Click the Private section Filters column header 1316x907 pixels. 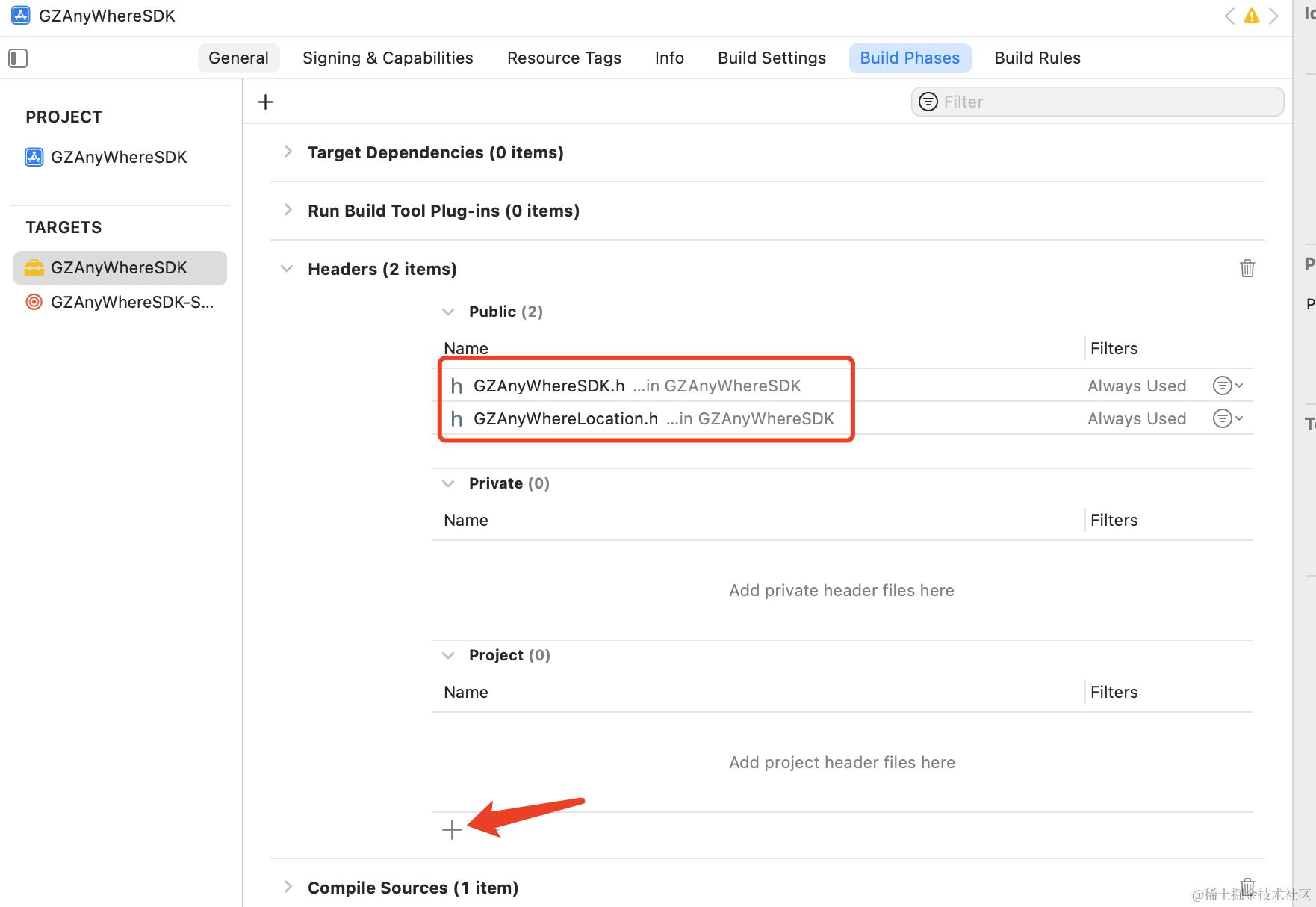tap(1114, 520)
